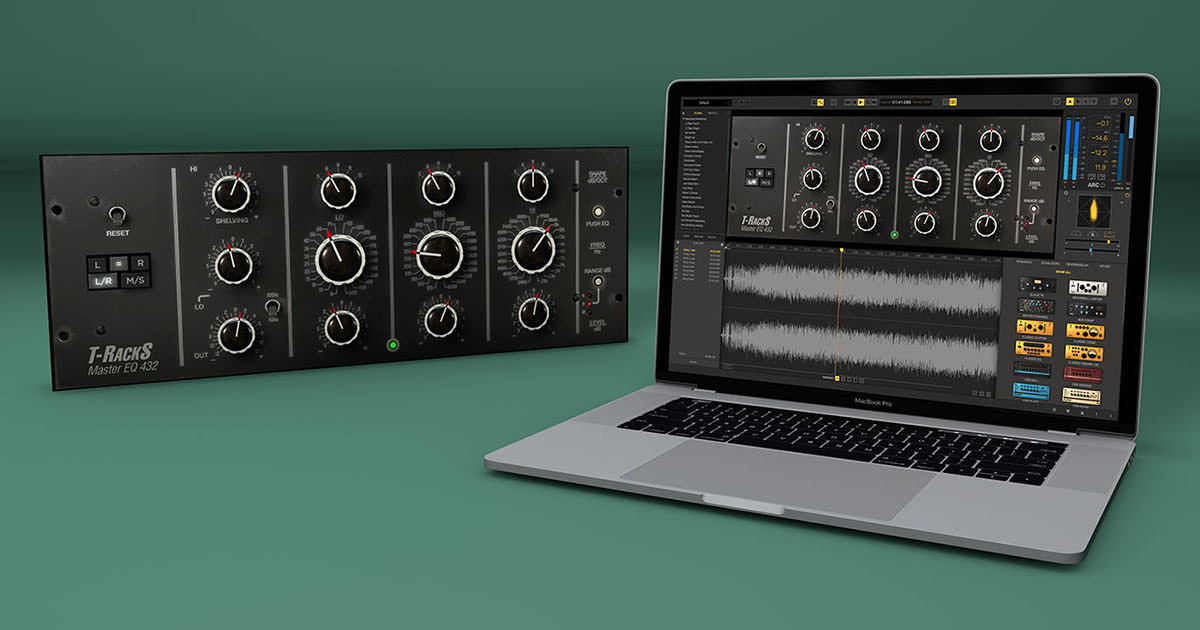Select the R channel button on the standalone panel
This screenshot has height=630, width=1200.
140,263
